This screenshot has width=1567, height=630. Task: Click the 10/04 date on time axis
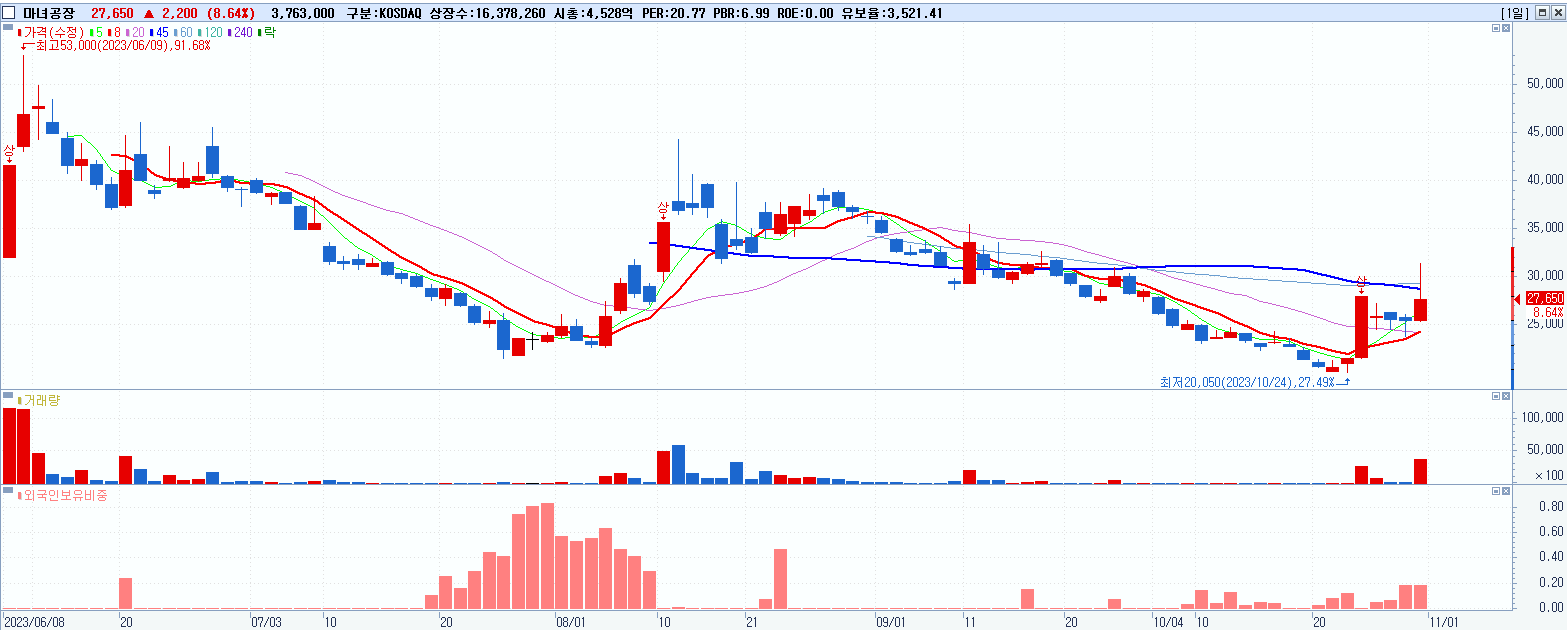[x=1169, y=621]
